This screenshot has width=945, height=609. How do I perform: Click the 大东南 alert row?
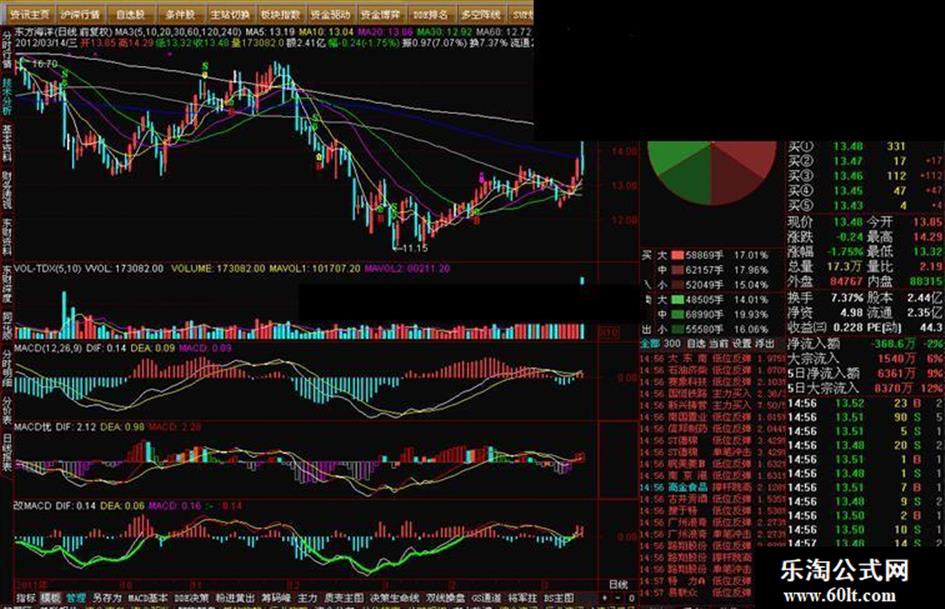[713, 359]
